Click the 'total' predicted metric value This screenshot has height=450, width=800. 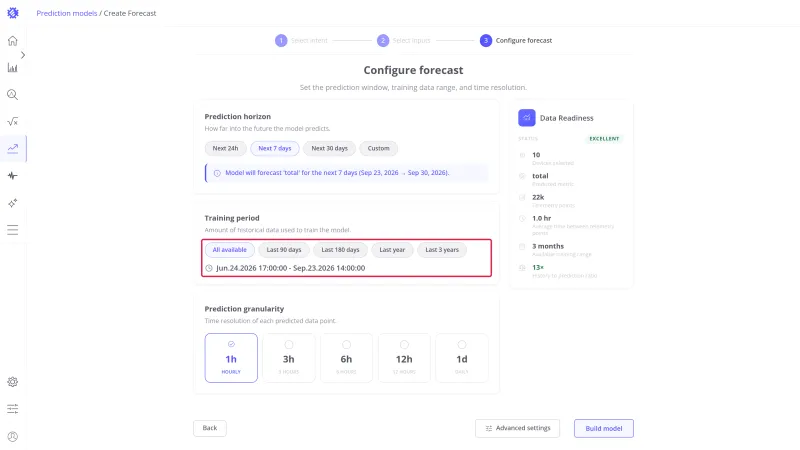540,176
